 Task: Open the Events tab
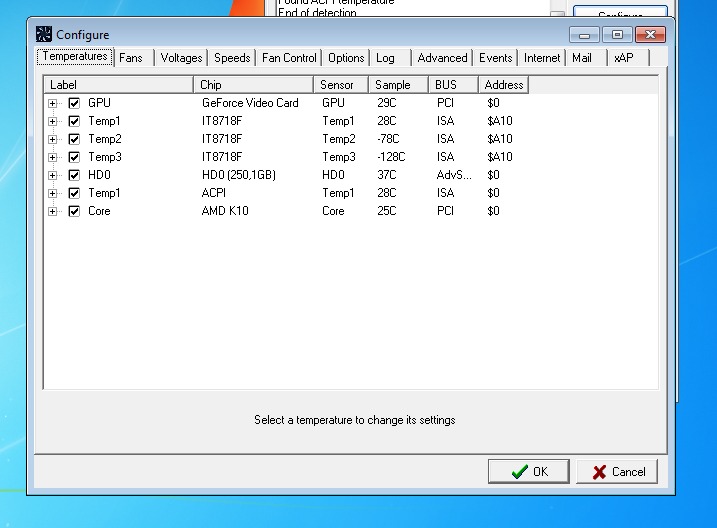[x=495, y=58]
